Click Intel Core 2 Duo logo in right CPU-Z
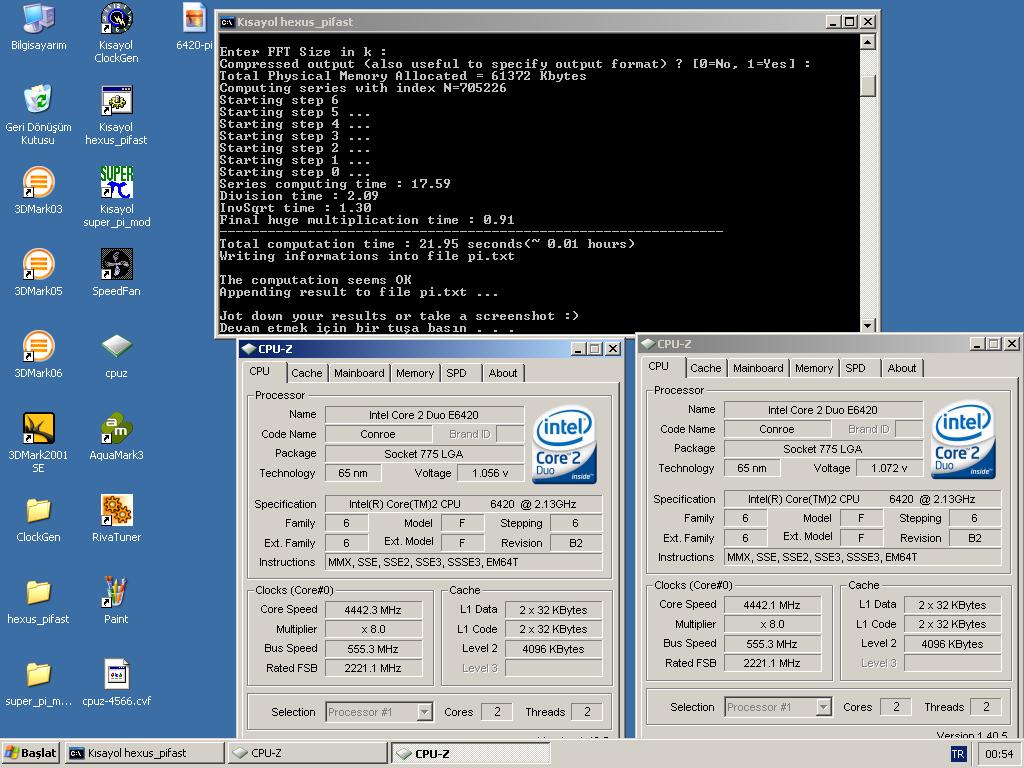Viewport: 1024px width, 768px height. 963,439
